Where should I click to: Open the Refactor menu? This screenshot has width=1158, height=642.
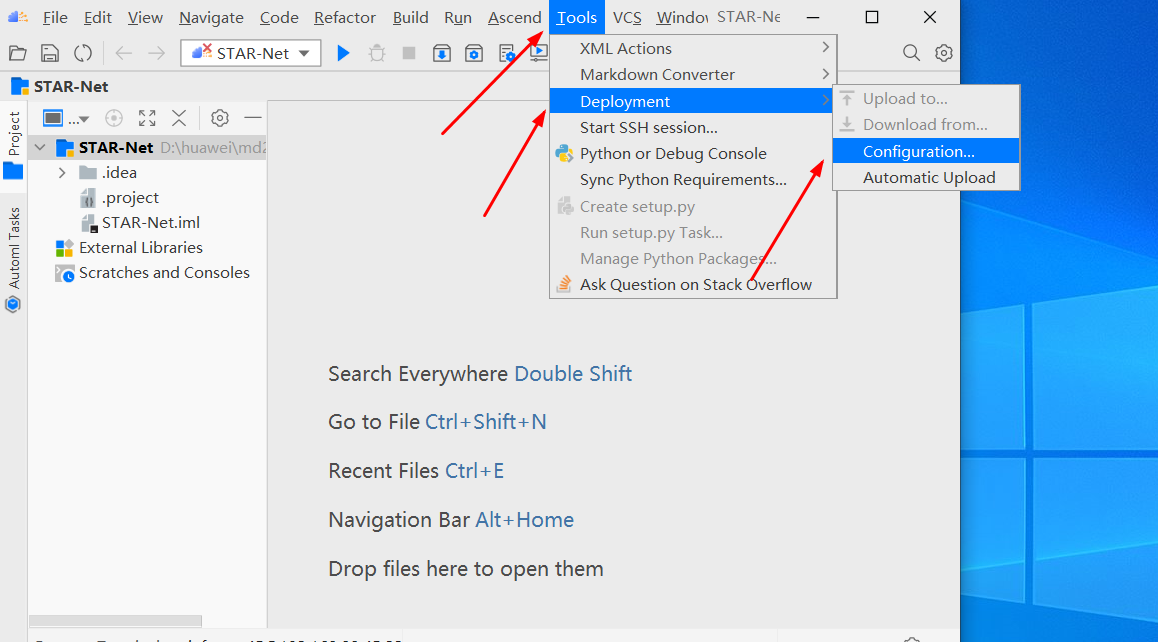point(345,17)
